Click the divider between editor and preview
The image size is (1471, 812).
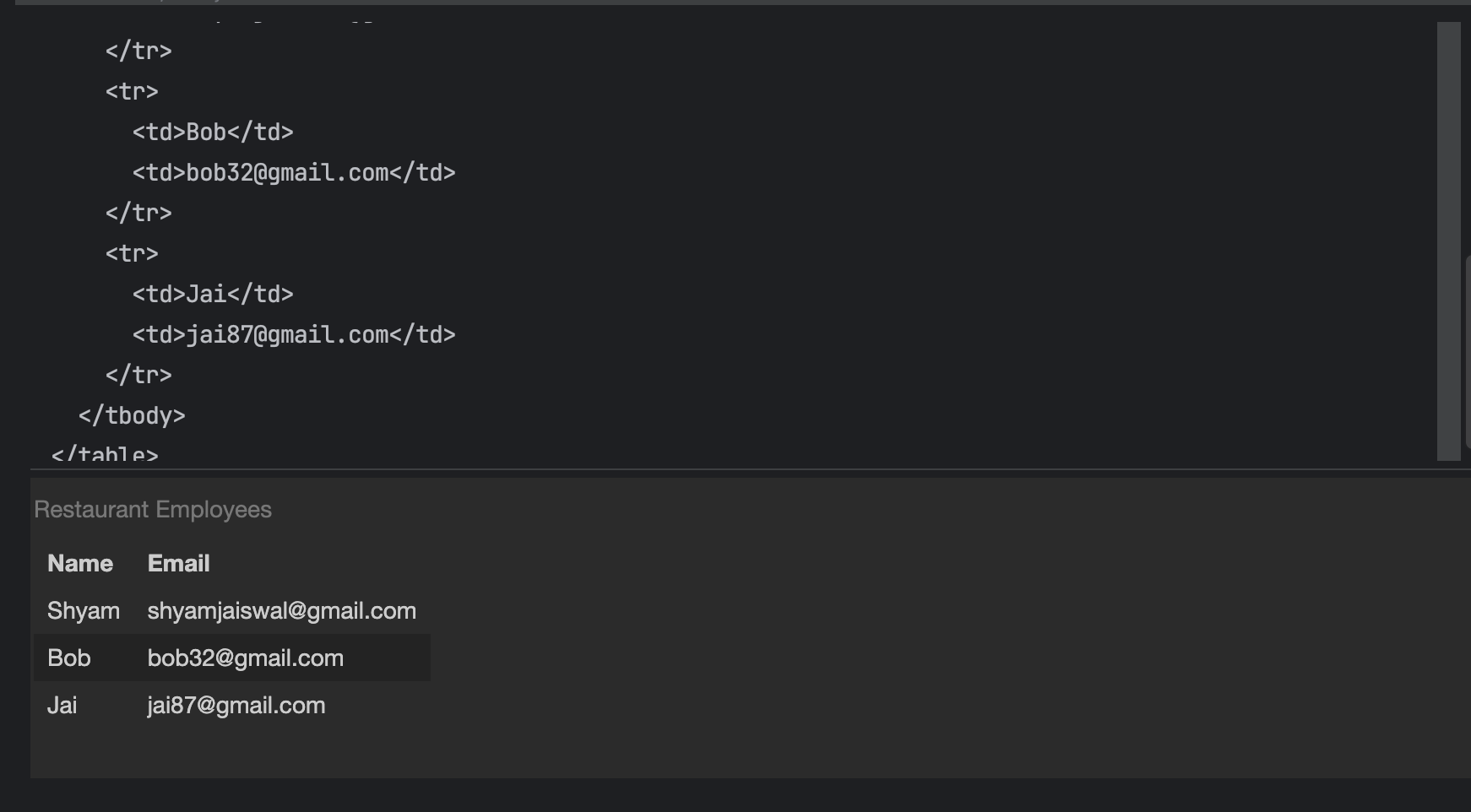[x=750, y=469]
